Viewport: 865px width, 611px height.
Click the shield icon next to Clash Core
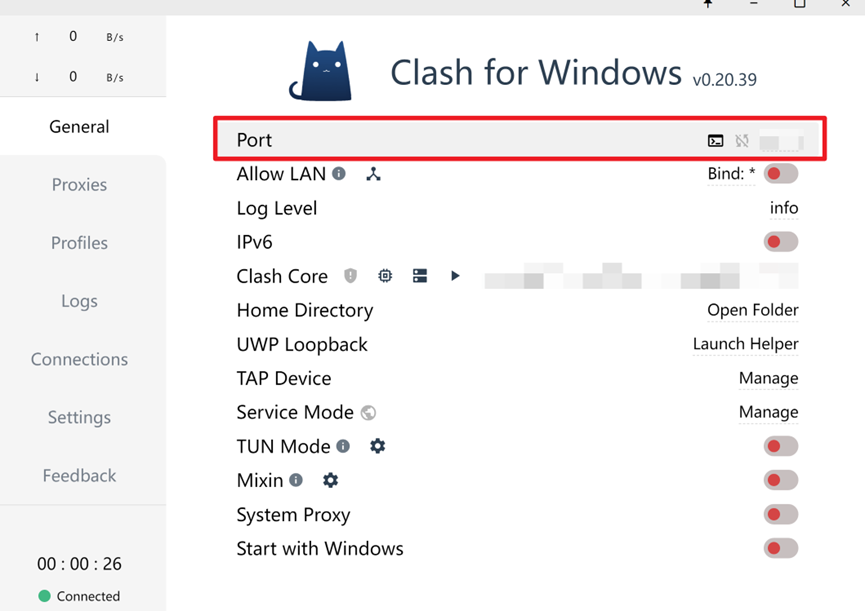click(351, 276)
